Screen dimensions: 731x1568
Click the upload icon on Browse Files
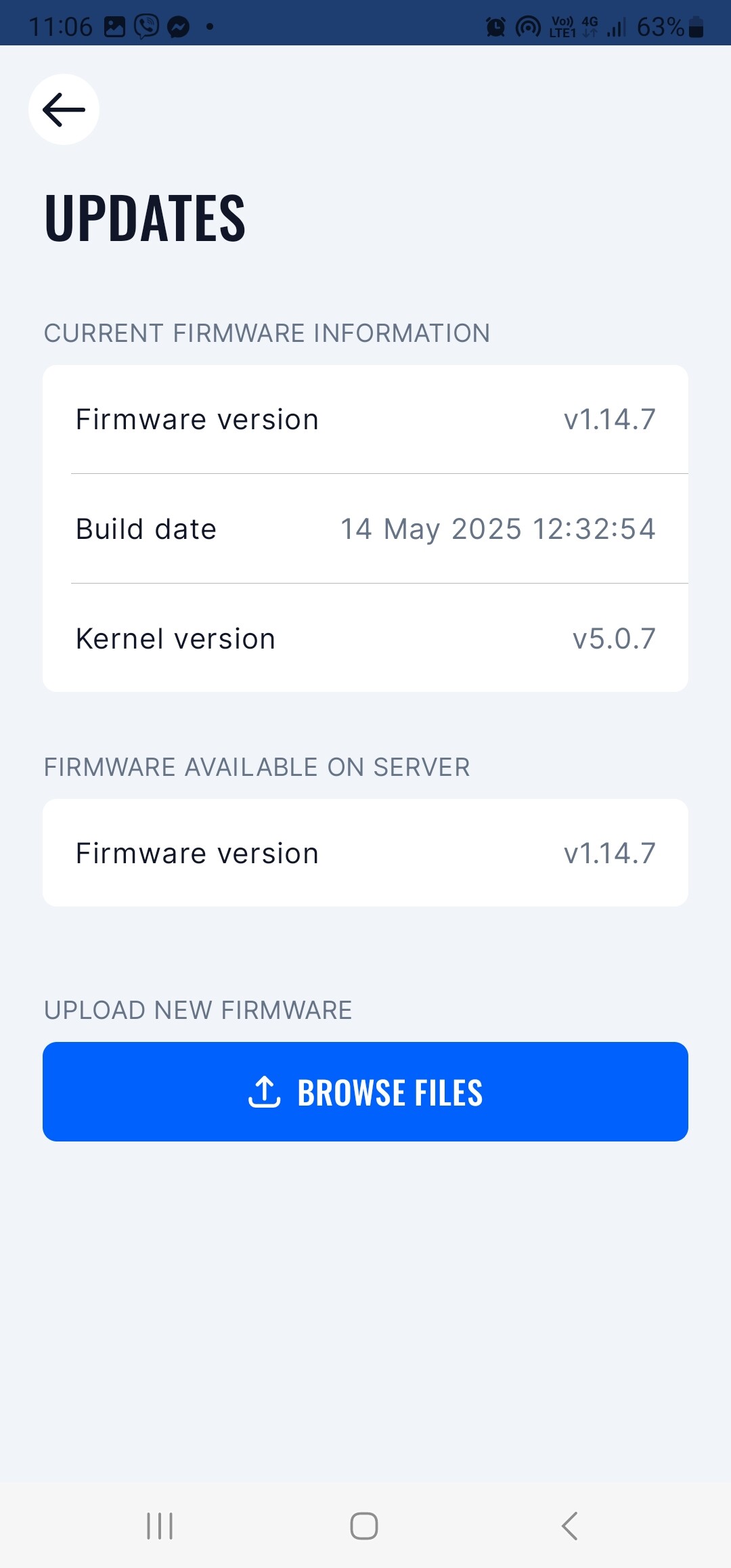pos(265,1091)
